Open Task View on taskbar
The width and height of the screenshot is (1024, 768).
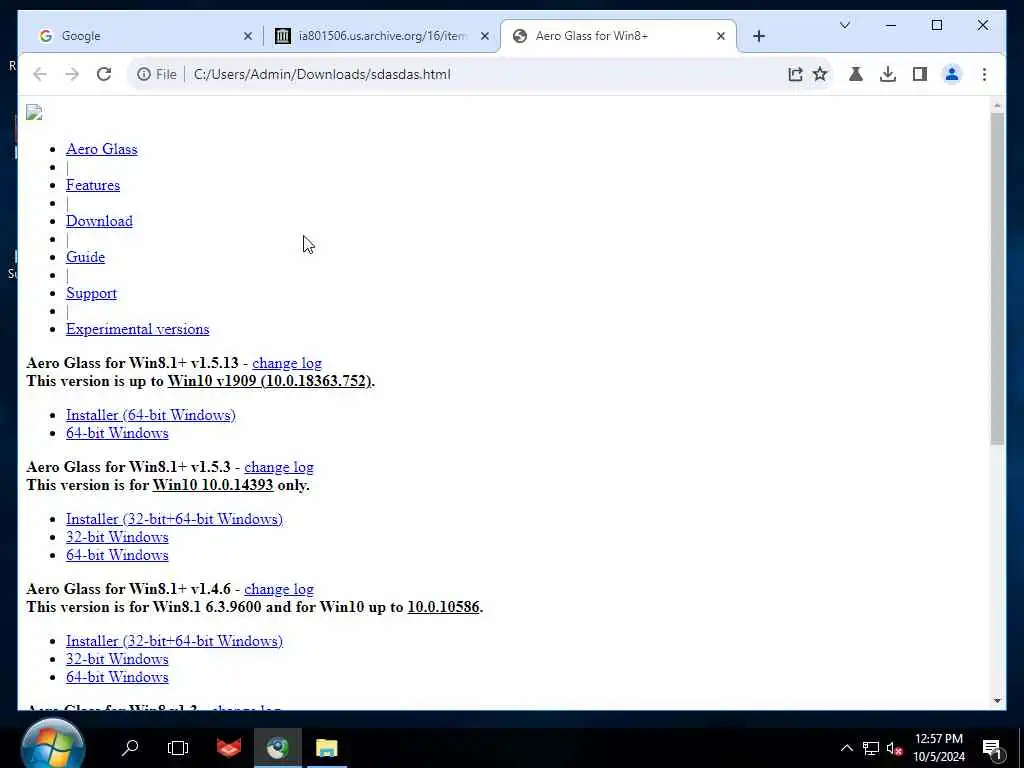tap(178, 747)
